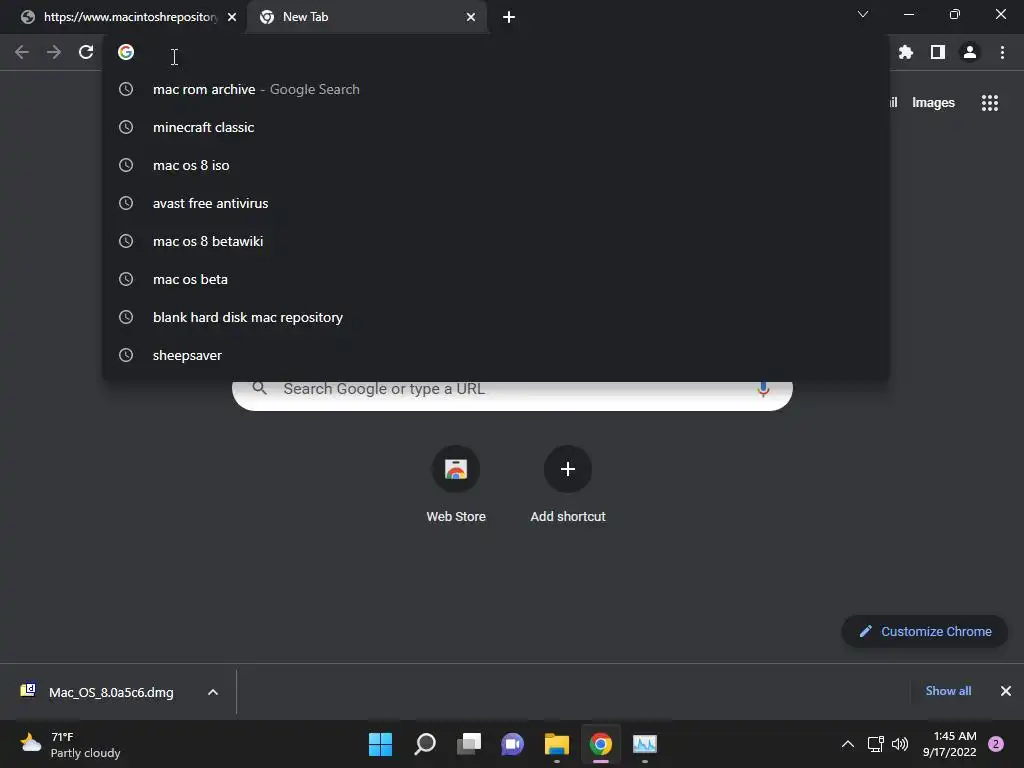Open the weather widget showing 71°F
Image resolution: width=1024 pixels, height=768 pixels.
tap(70, 744)
